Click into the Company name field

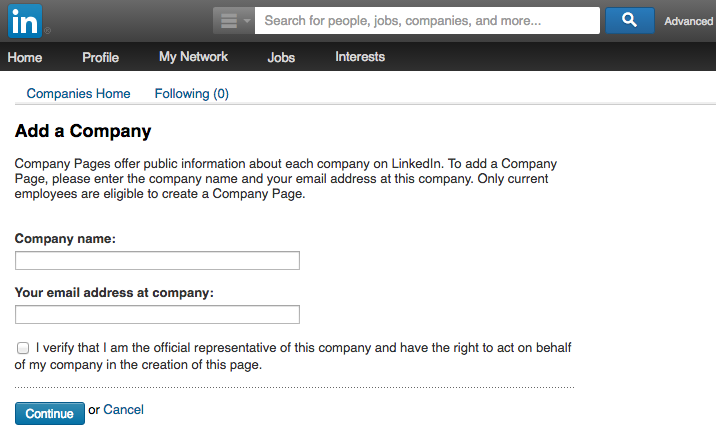click(x=157, y=260)
